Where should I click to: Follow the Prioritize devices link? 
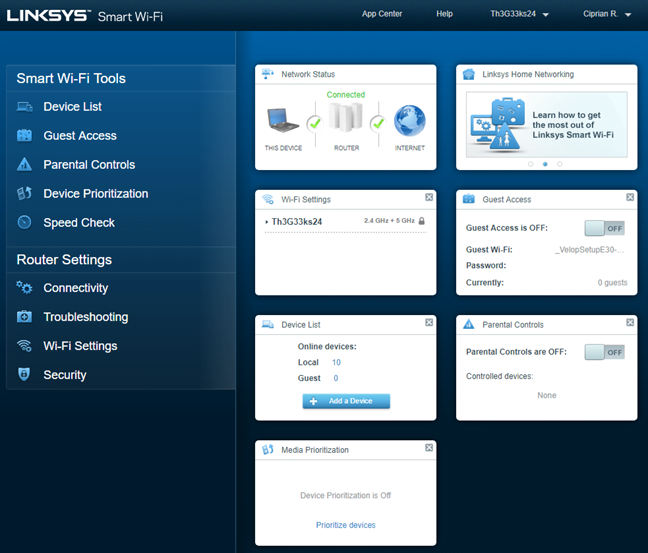click(345, 525)
